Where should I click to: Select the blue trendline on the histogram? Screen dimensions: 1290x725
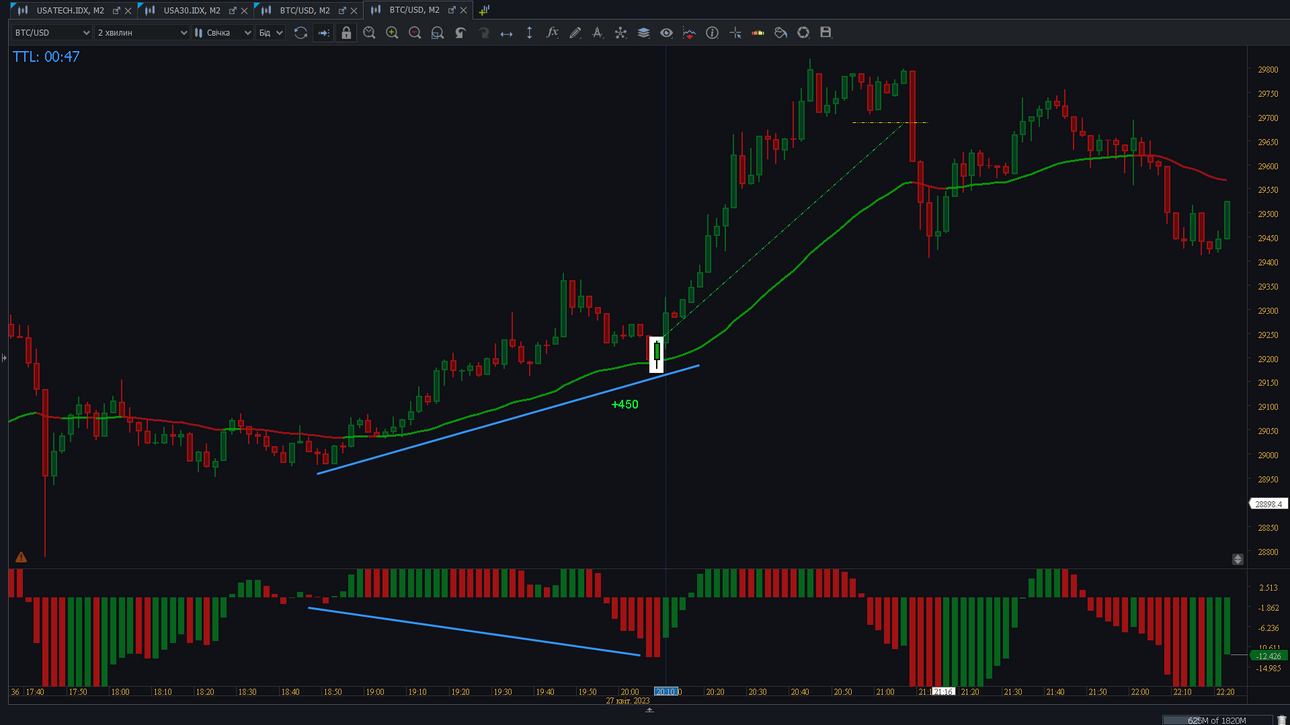point(474,632)
